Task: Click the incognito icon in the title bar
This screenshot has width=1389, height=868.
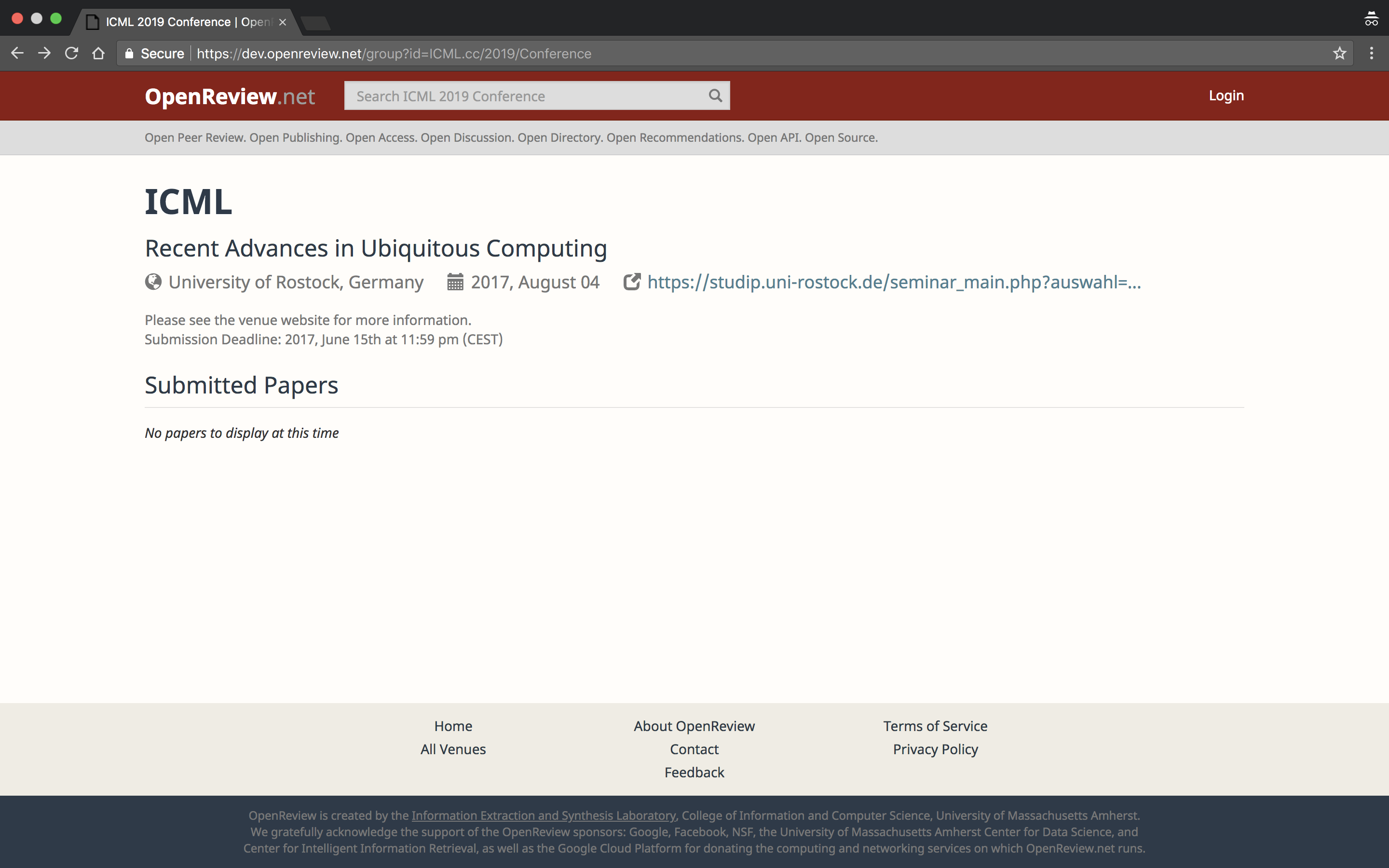Action: coord(1371,18)
